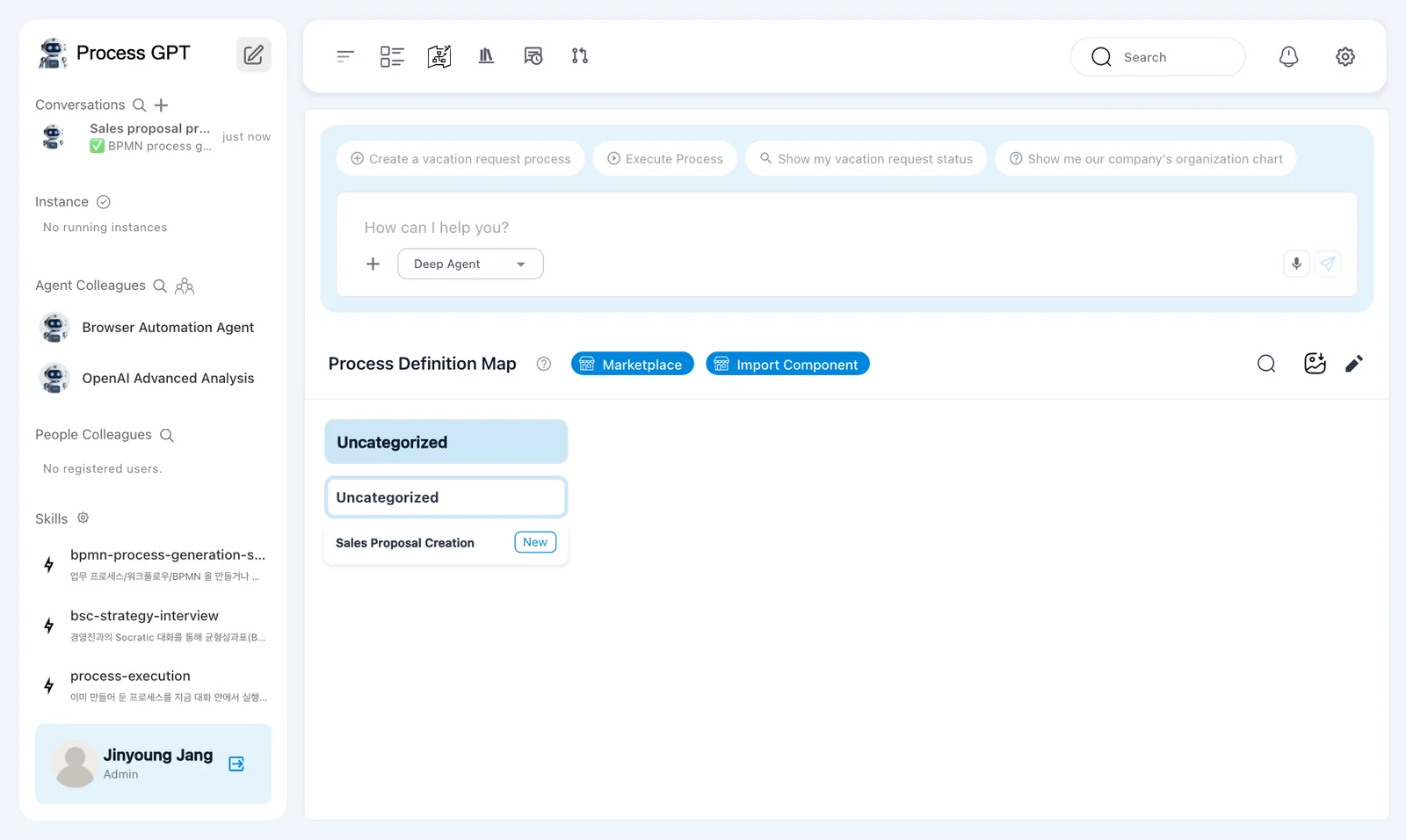Click the image add icon near pencil
The image size is (1406, 840).
(x=1315, y=364)
